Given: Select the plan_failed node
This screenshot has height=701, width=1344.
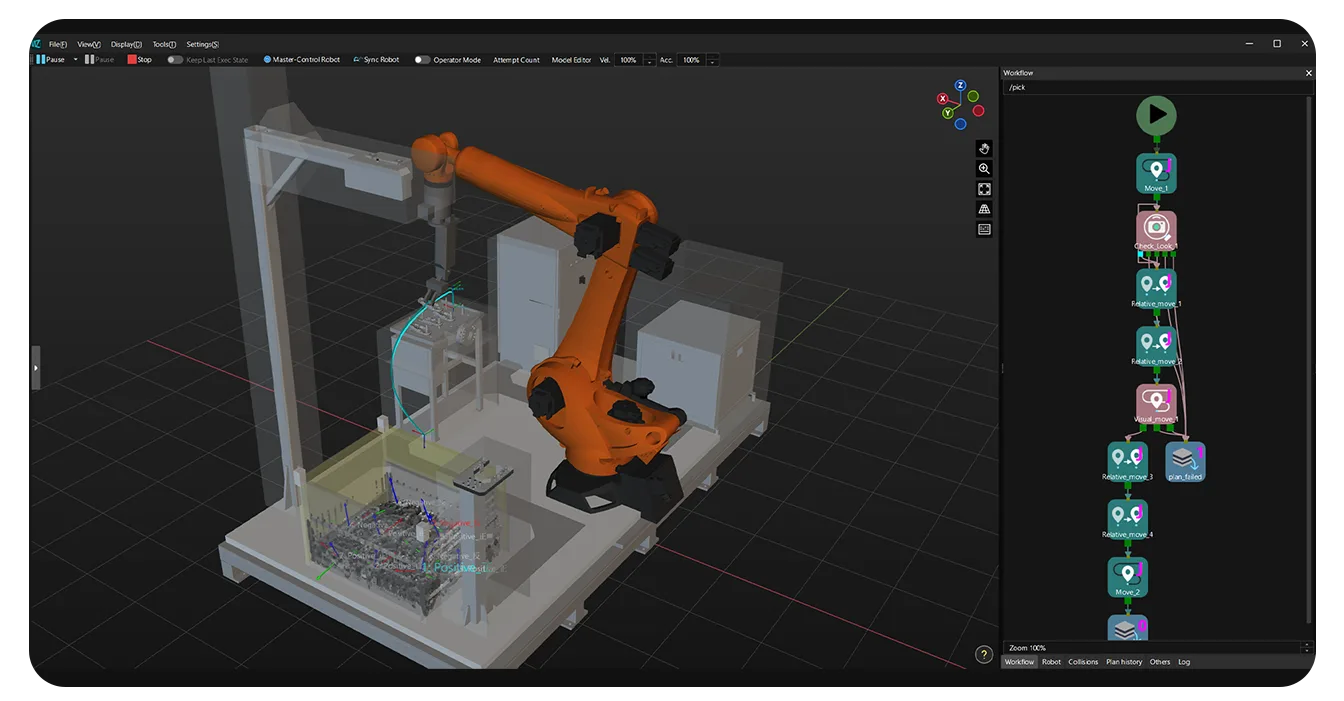Looking at the screenshot, I should [x=1185, y=461].
